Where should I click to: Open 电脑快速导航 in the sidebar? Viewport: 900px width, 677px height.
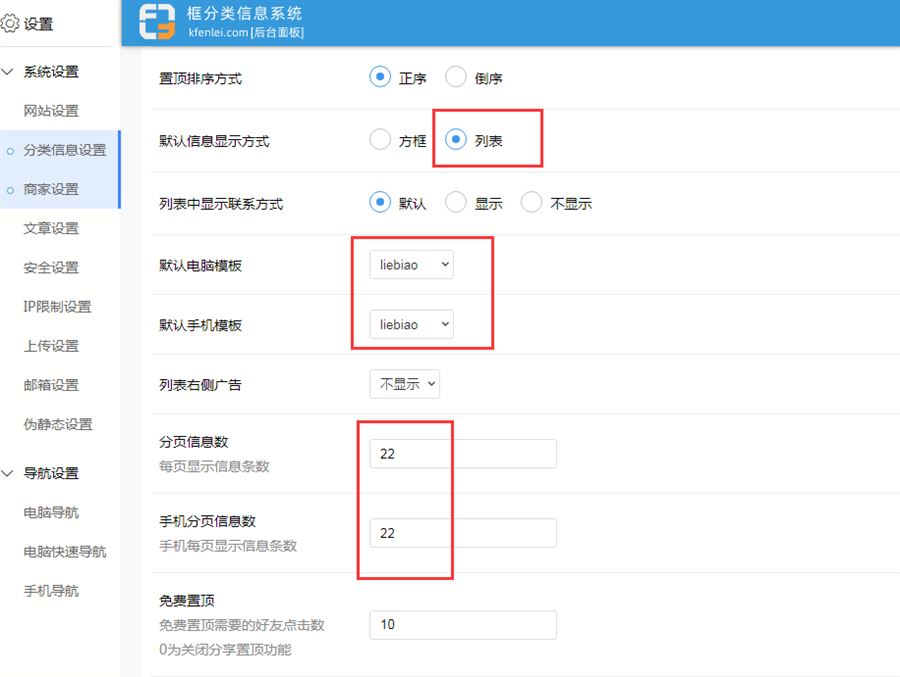tap(65, 552)
